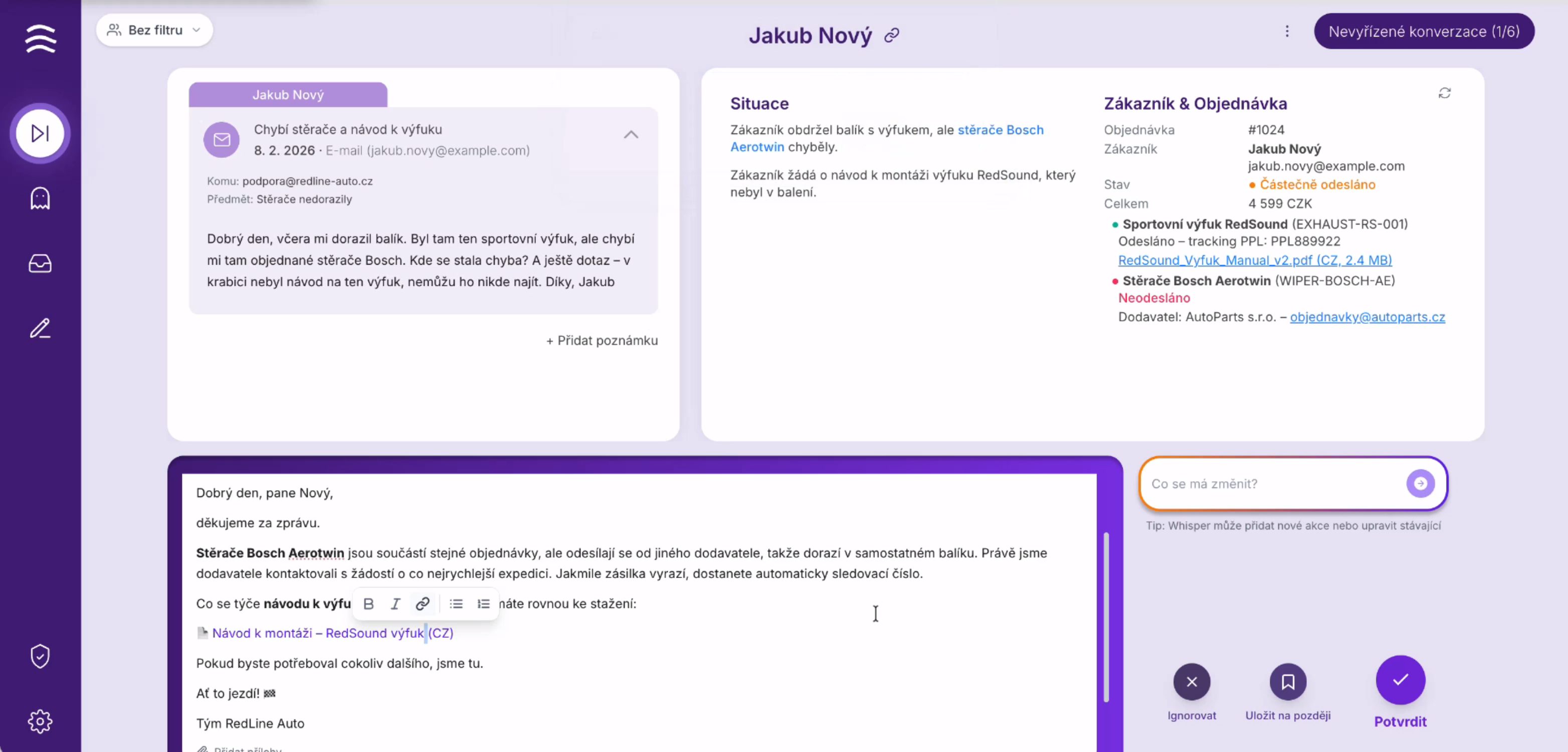Open RedSound_Vyfuk_Manual_v2.pdf link

(1255, 260)
